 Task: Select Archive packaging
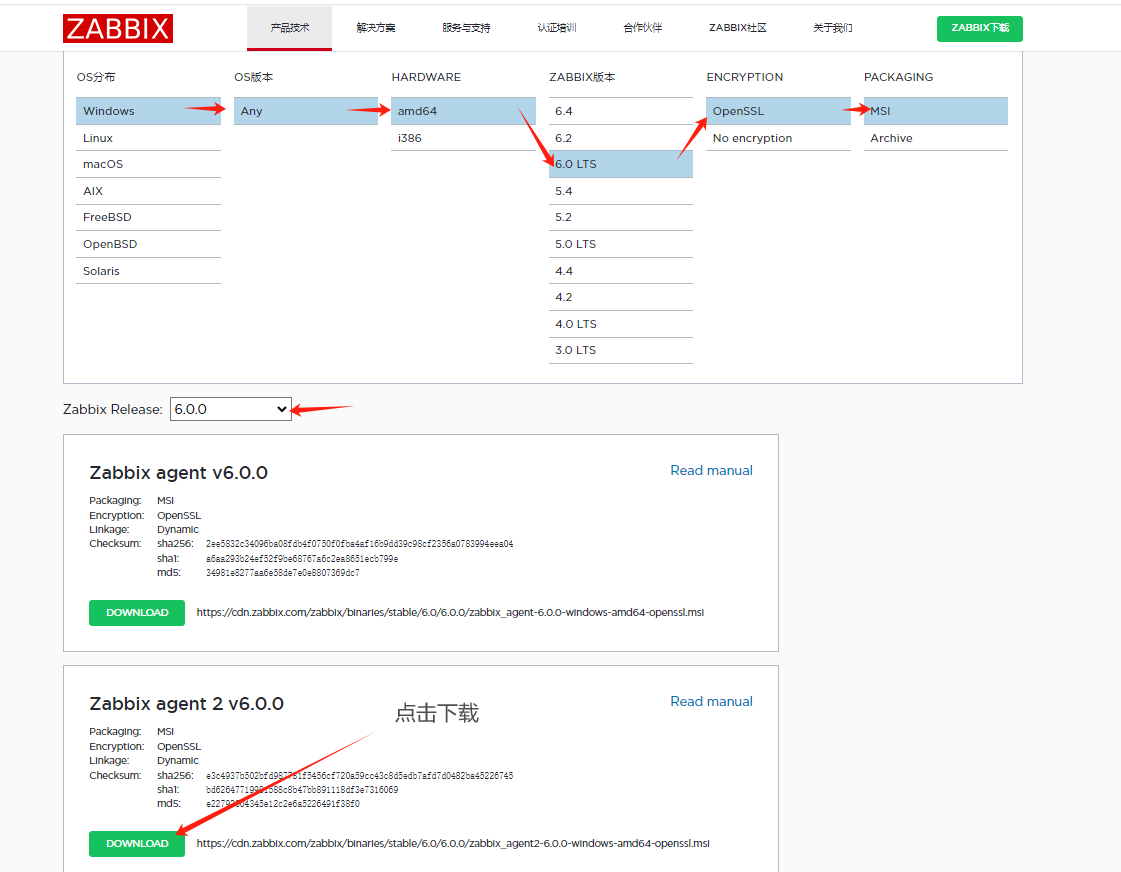tap(936, 138)
